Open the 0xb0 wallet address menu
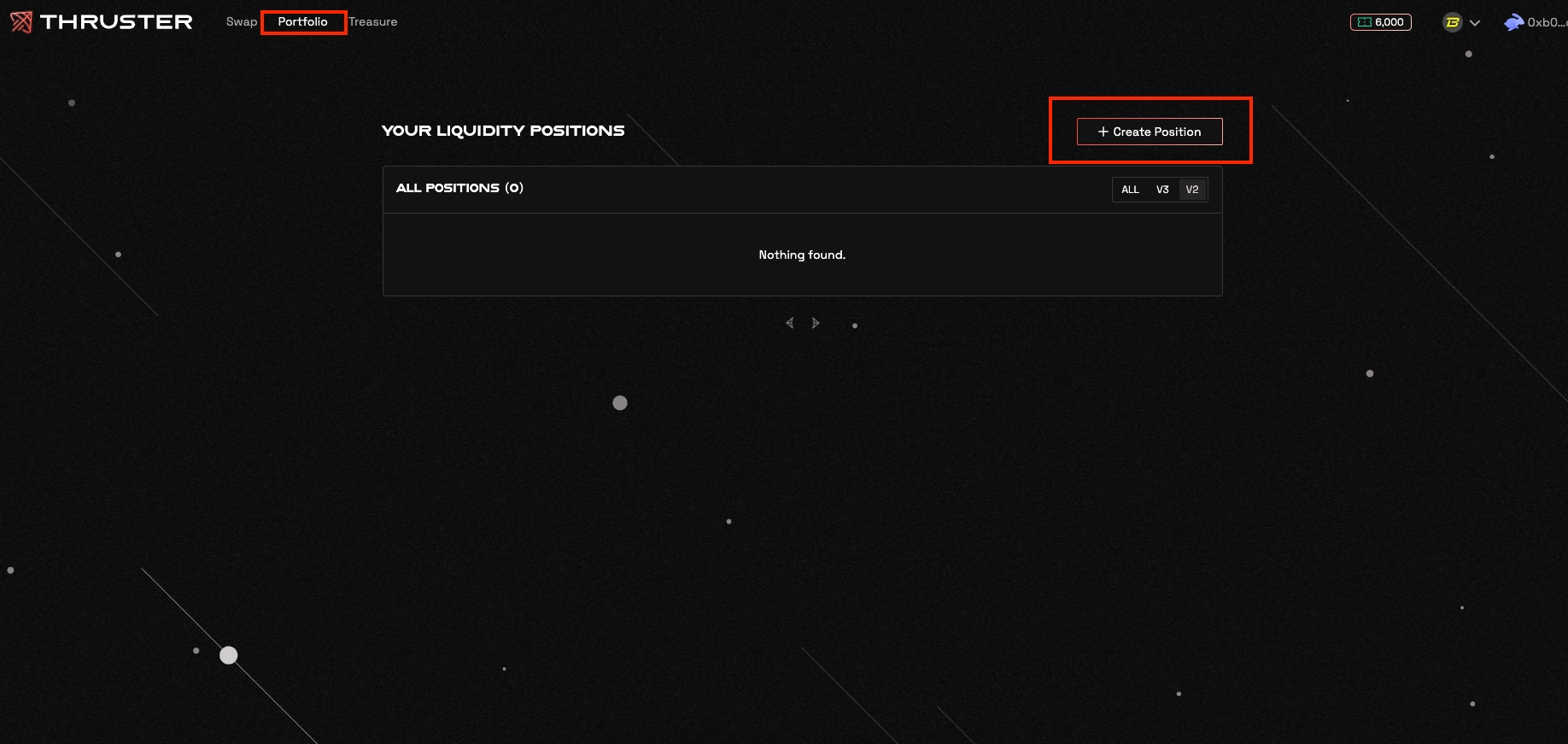1568x744 pixels. click(1546, 22)
